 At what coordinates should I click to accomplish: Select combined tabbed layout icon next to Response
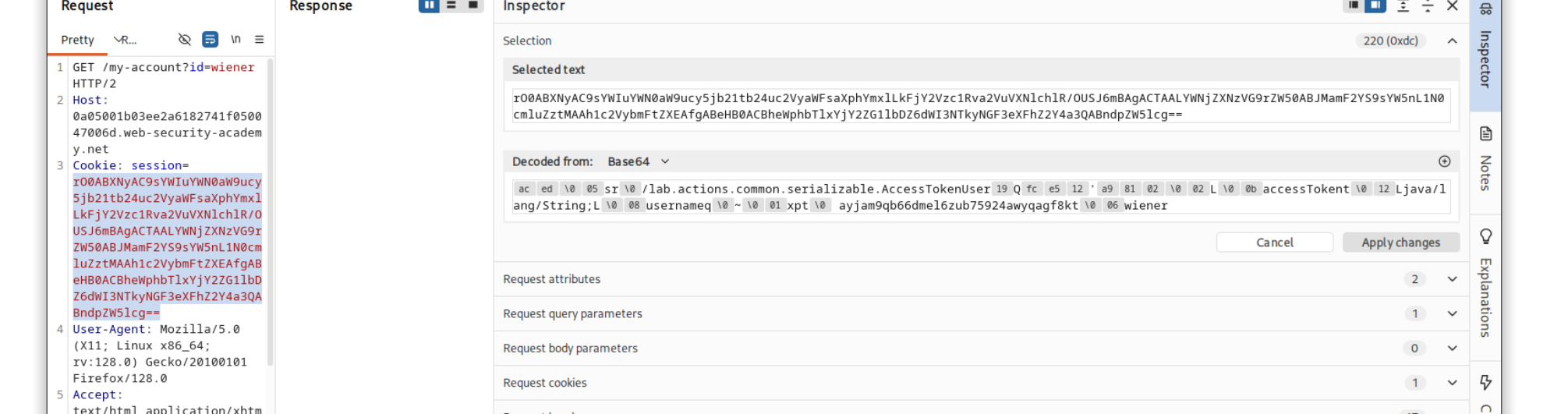[x=473, y=5]
